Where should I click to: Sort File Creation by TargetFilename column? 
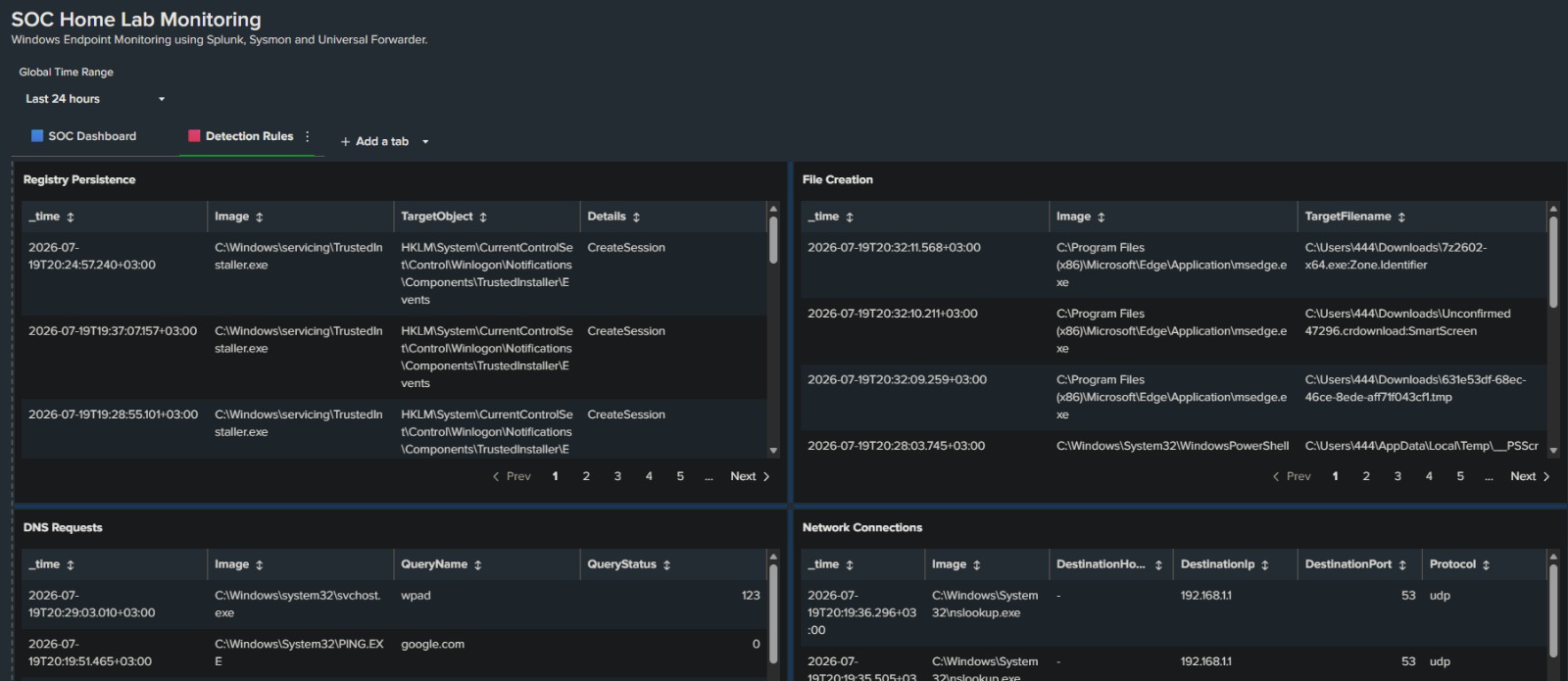1354,217
